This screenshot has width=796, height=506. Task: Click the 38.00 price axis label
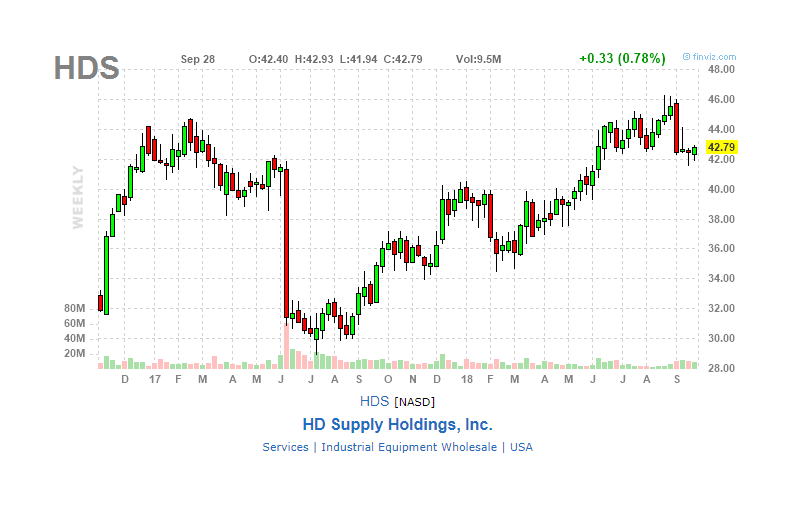click(721, 219)
